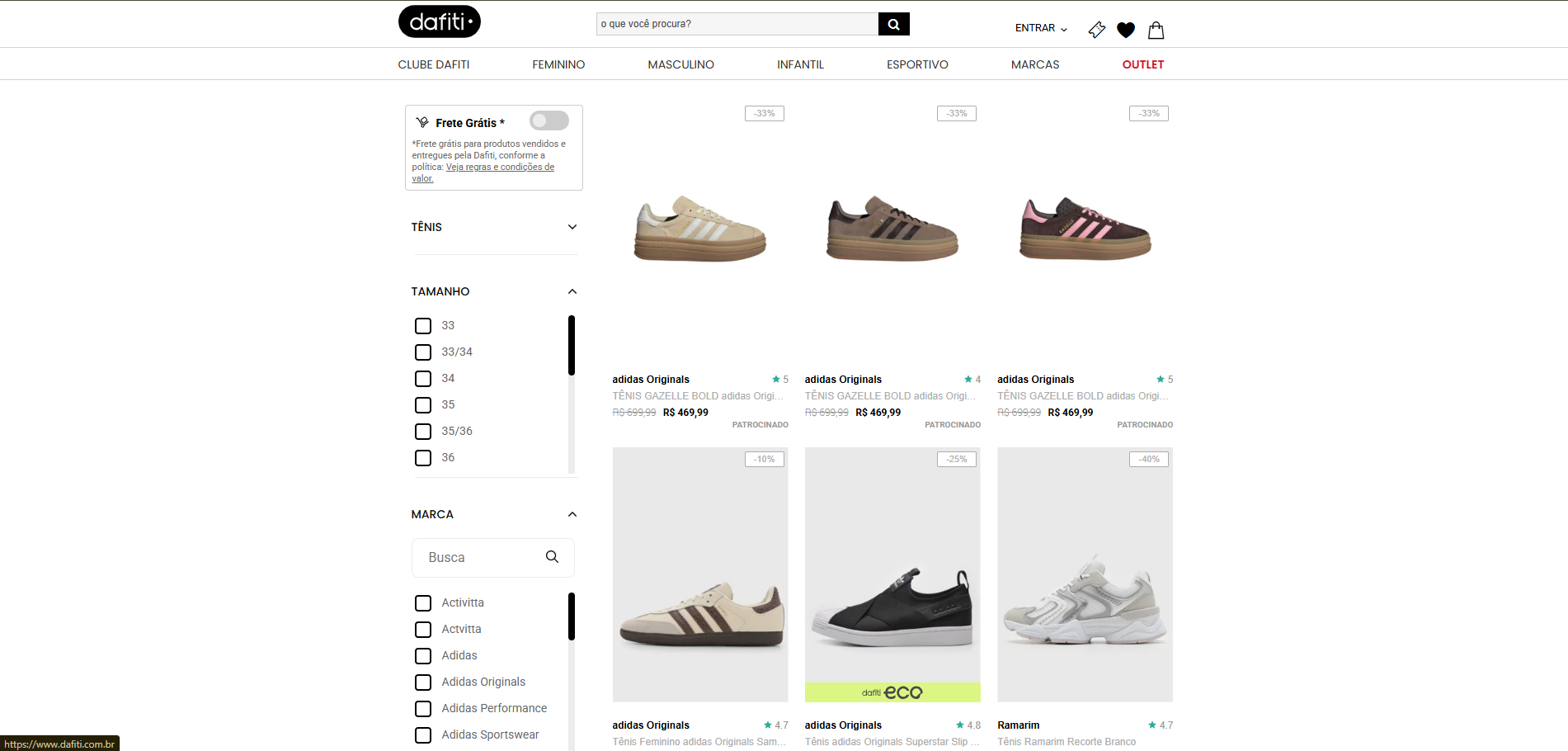The height and width of the screenshot is (751, 1568).
Task: Open the ENTRAR account dropdown
Action: point(1041,28)
